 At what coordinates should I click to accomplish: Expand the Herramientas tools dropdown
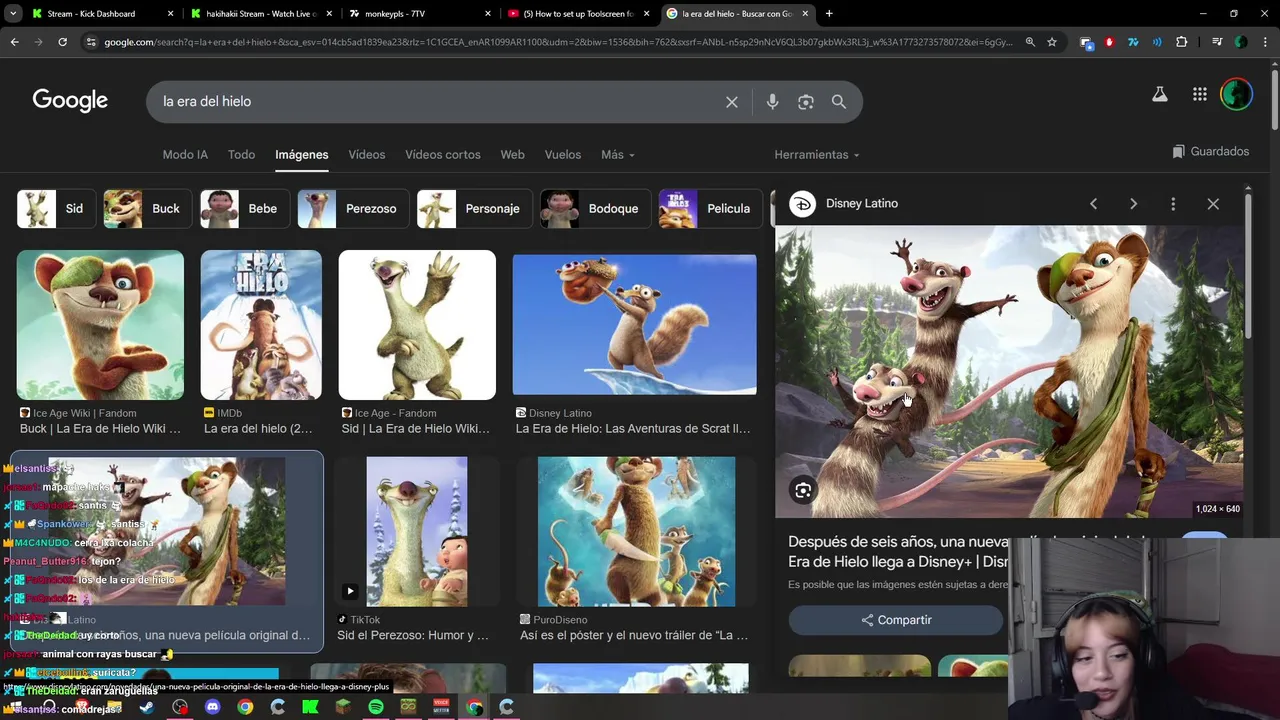pos(817,155)
